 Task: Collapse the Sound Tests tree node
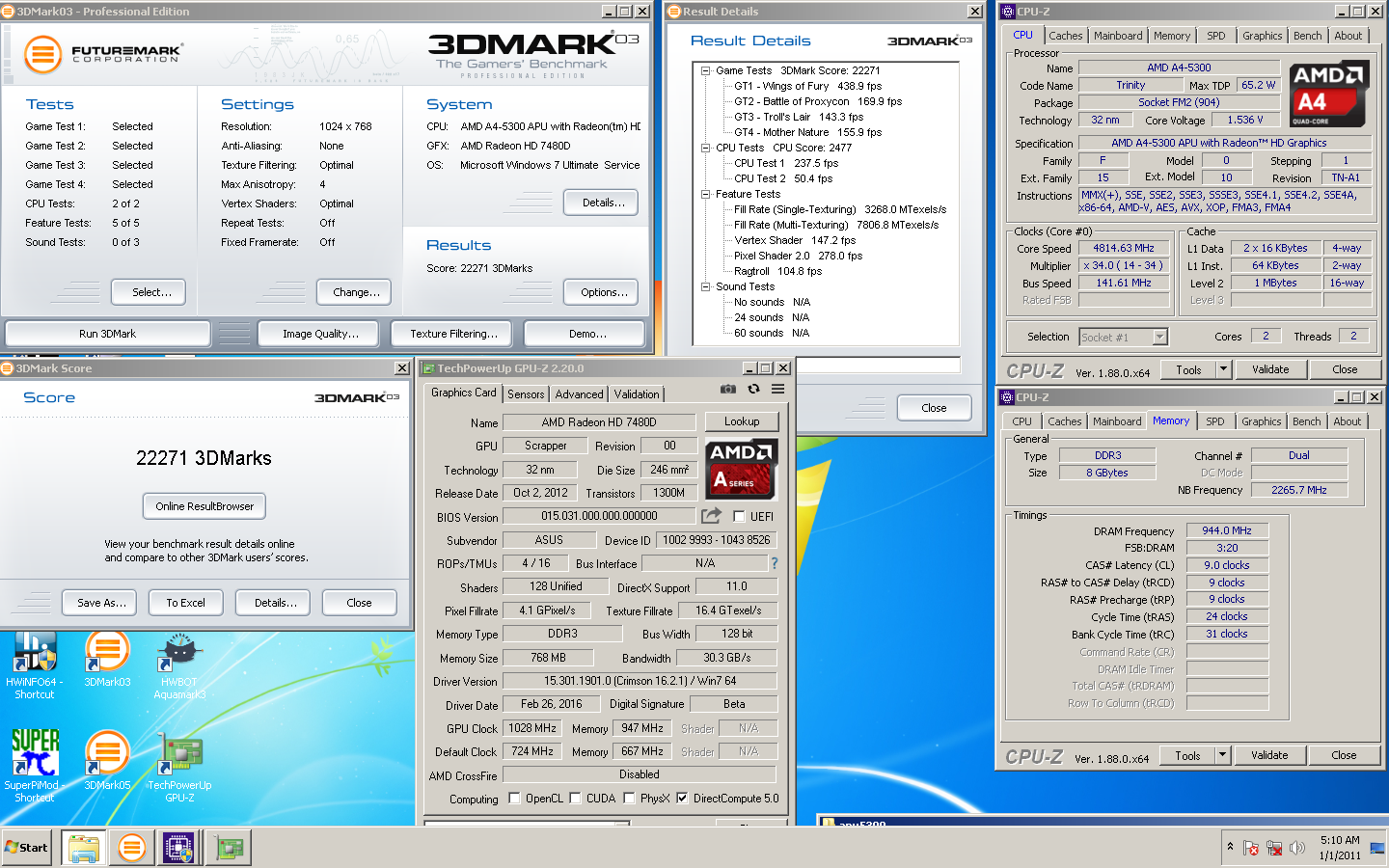(x=705, y=286)
